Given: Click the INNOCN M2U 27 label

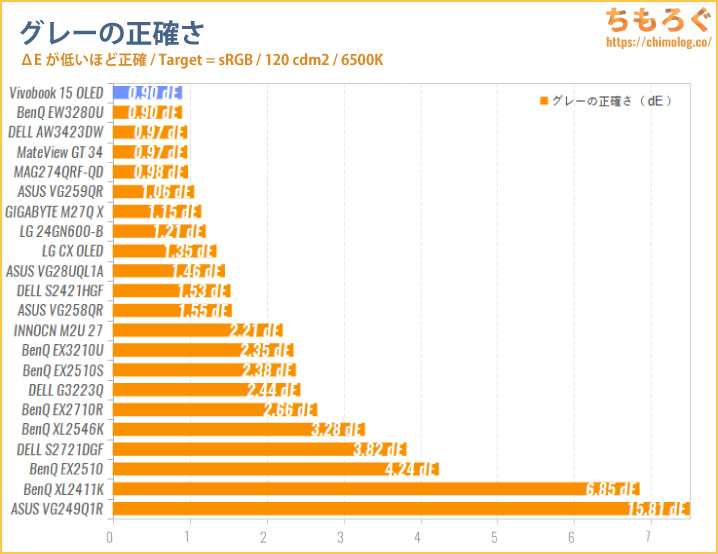Looking at the screenshot, I should tap(58, 330).
